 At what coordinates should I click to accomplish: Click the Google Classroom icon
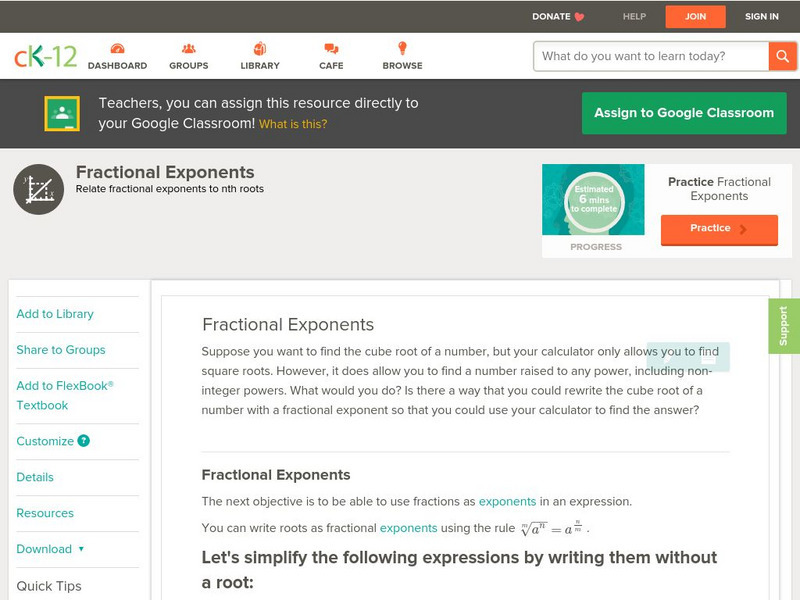click(x=62, y=114)
